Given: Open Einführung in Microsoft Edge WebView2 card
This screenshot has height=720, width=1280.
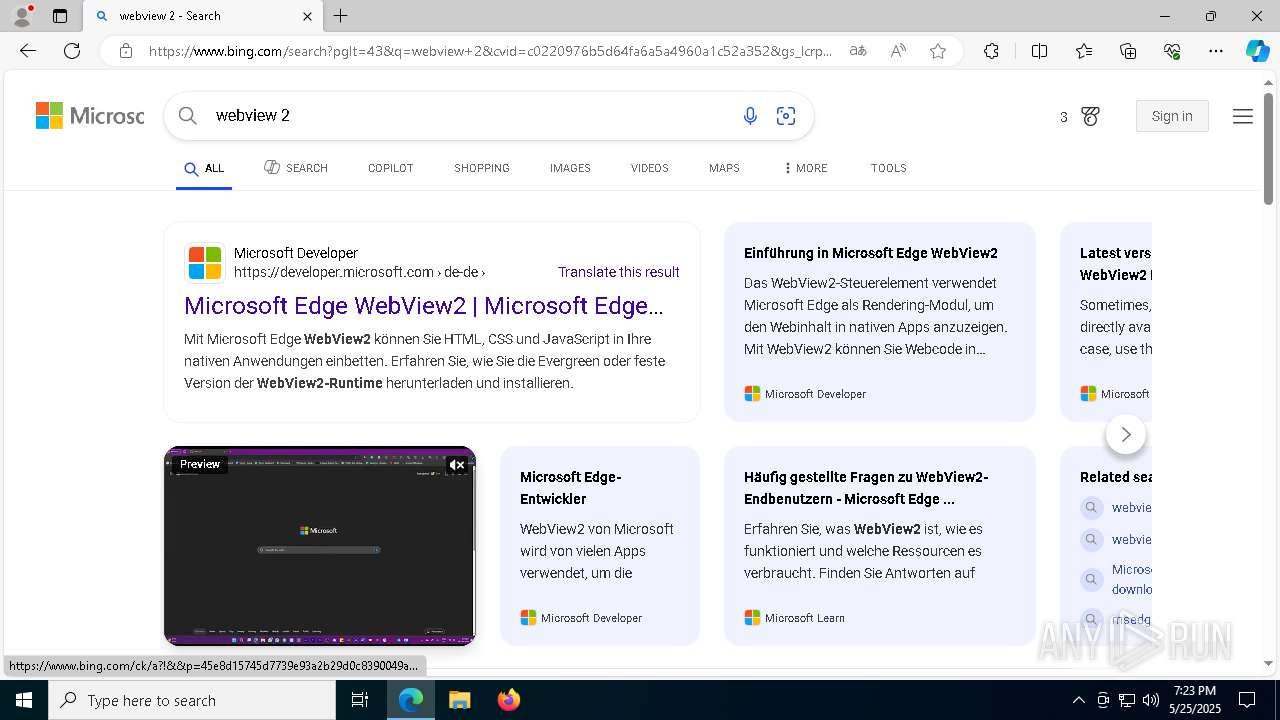Looking at the screenshot, I should (880, 322).
